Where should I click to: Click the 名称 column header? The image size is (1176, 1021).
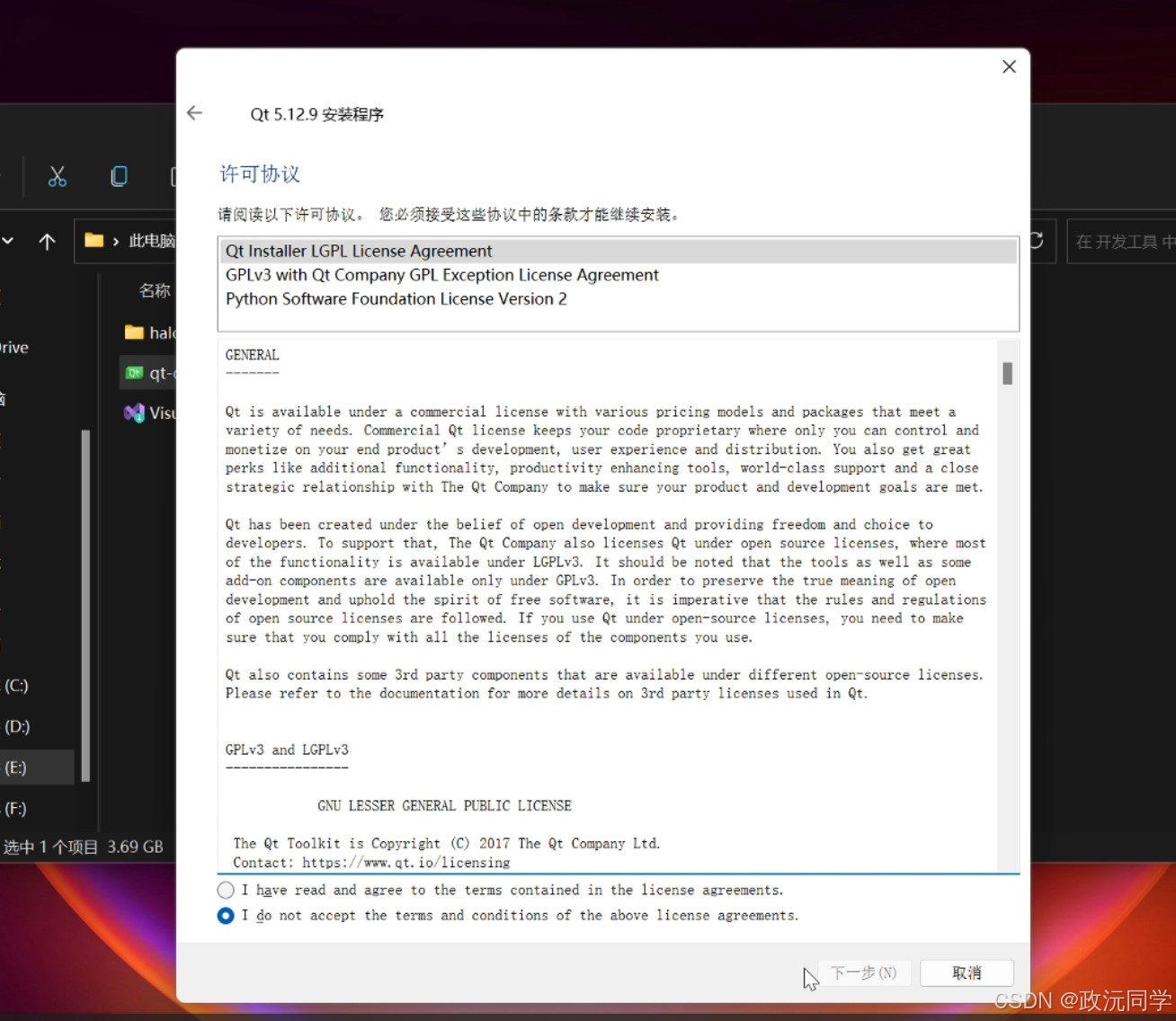coord(155,290)
